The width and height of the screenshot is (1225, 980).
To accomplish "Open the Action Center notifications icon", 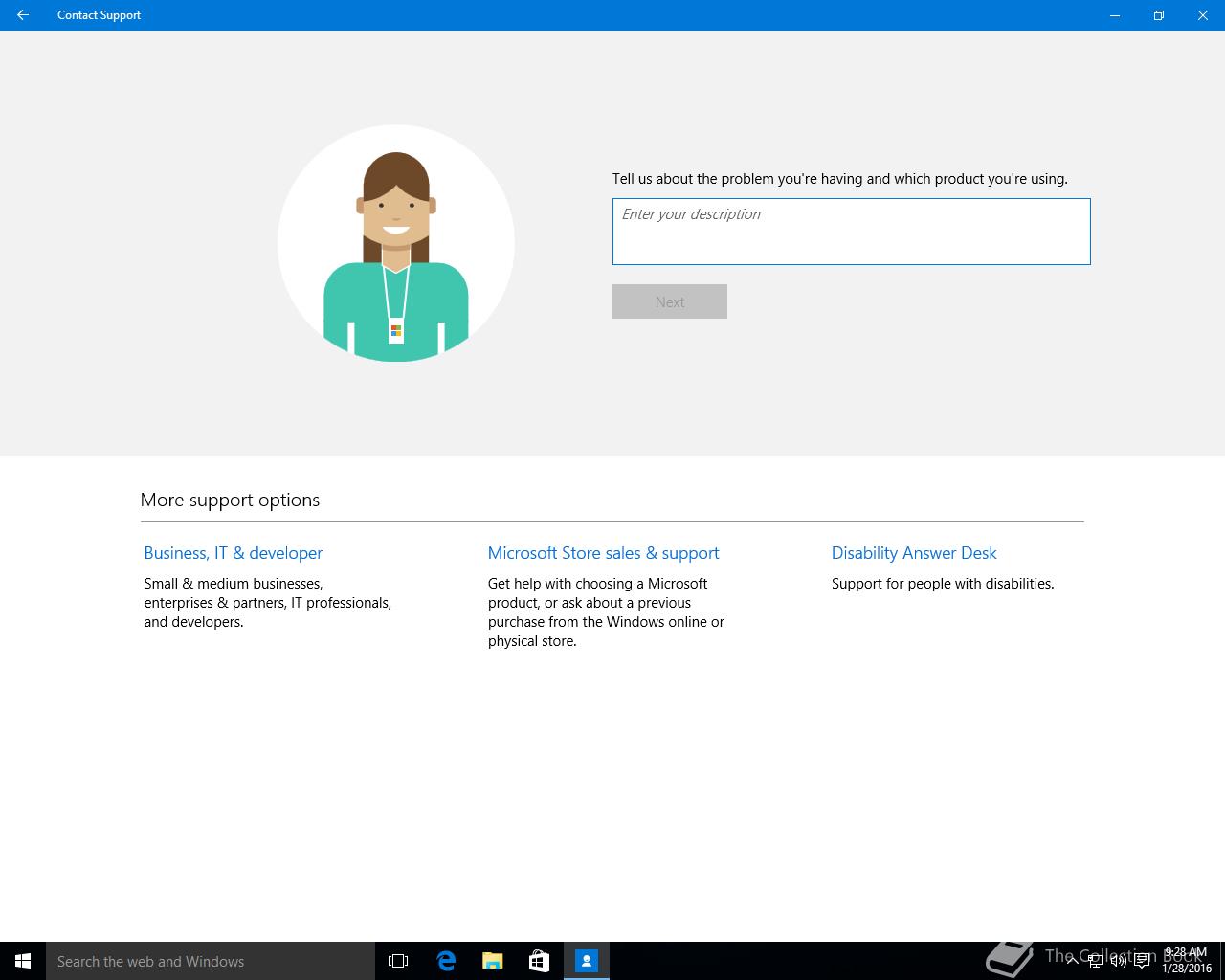I will click(x=1143, y=961).
